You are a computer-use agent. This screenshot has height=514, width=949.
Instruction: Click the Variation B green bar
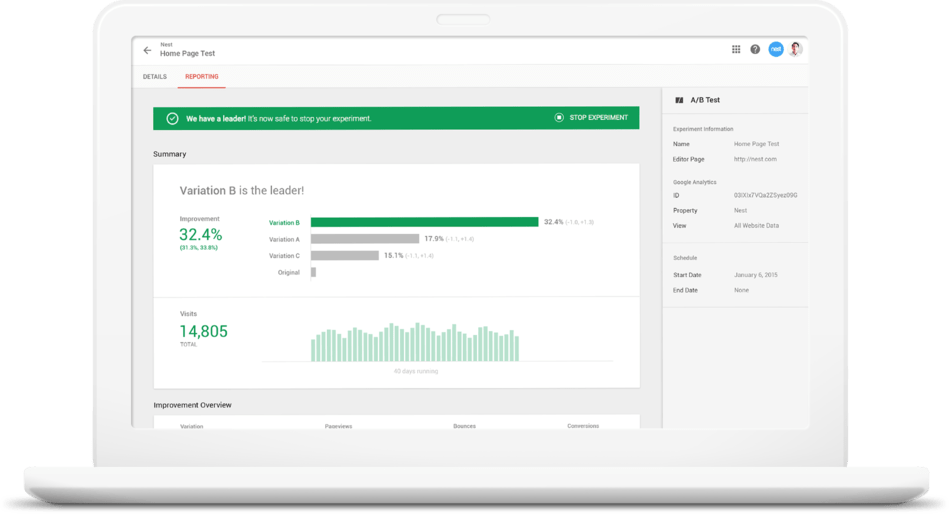(x=424, y=222)
